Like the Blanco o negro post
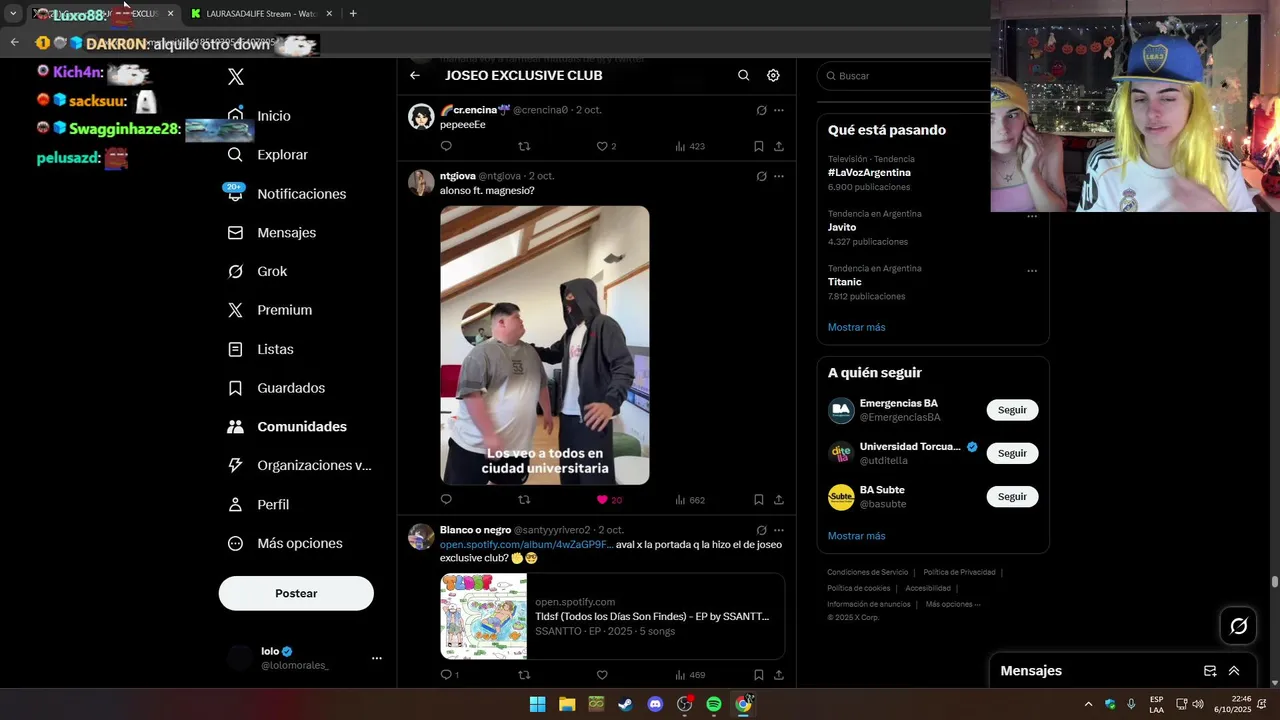 click(602, 675)
